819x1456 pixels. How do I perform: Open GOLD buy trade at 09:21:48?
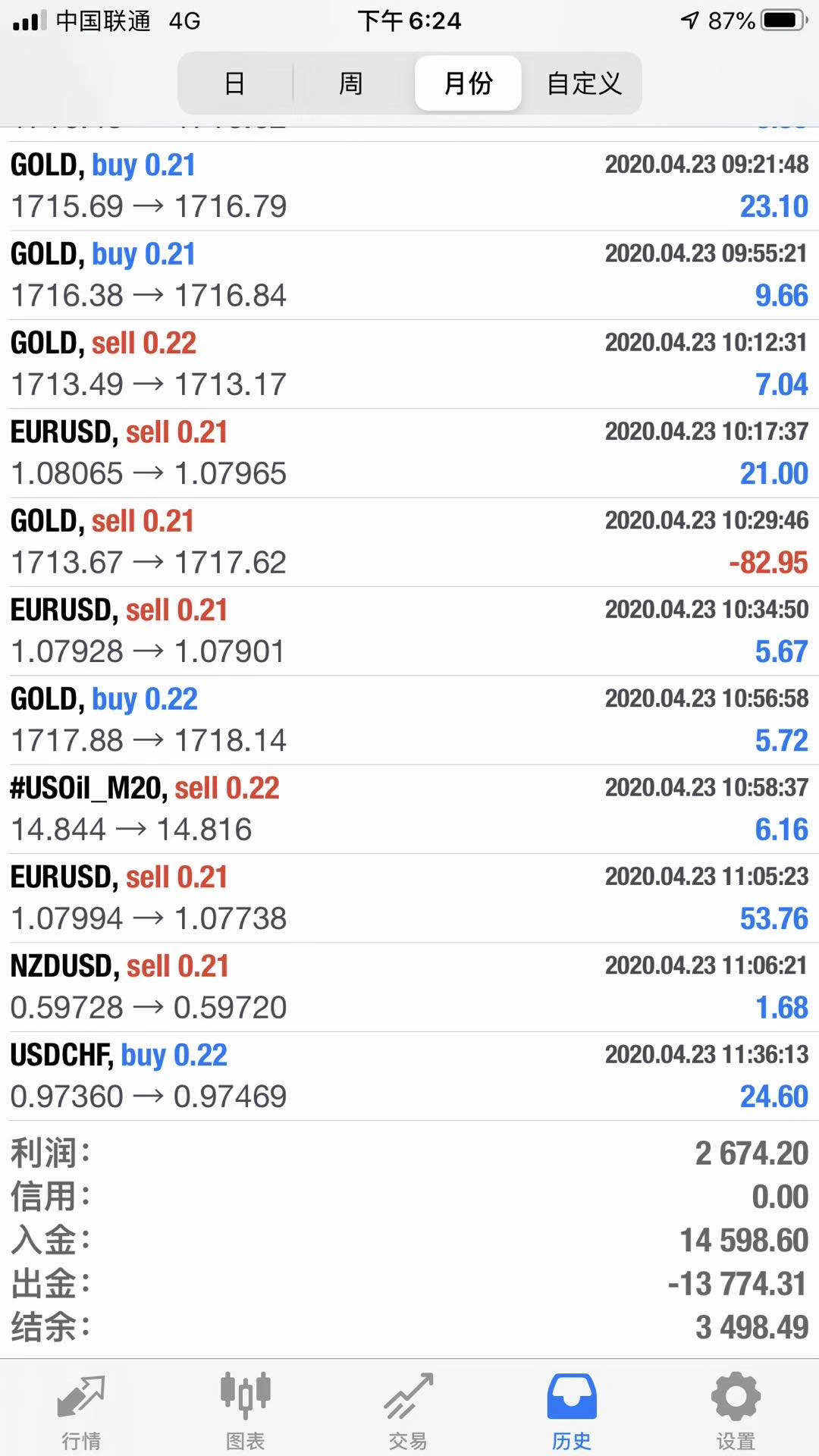(409, 186)
